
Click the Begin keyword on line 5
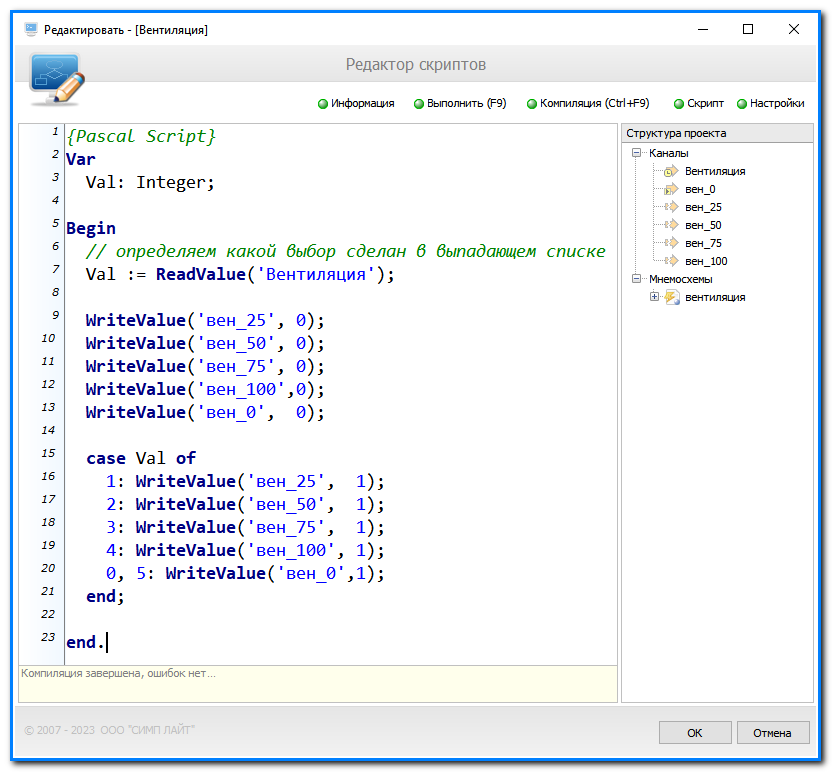tap(91, 229)
